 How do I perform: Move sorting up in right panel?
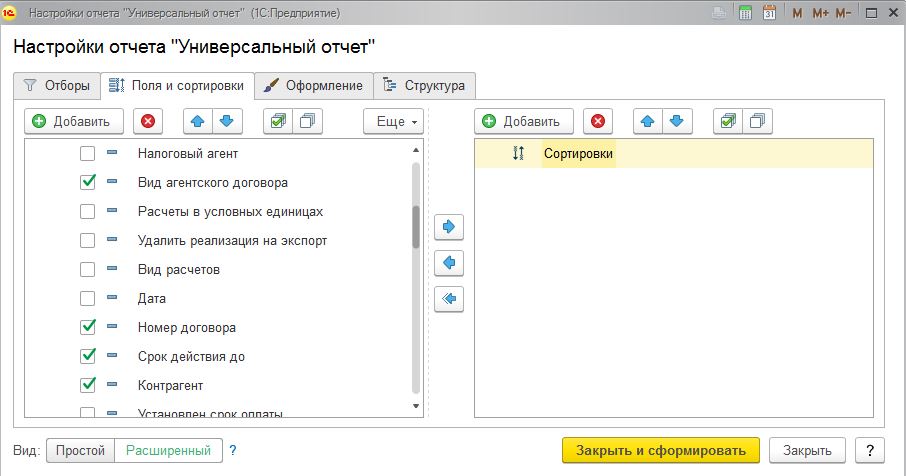[648, 121]
